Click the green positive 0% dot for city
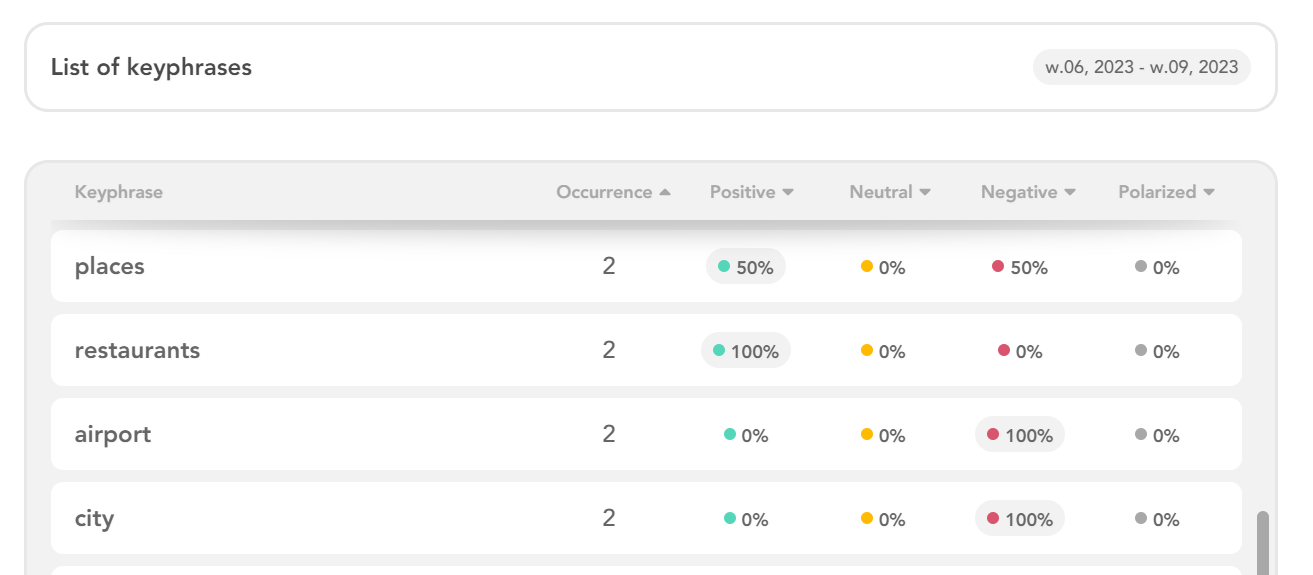Image resolution: width=1313 pixels, height=575 pixels. point(730,518)
